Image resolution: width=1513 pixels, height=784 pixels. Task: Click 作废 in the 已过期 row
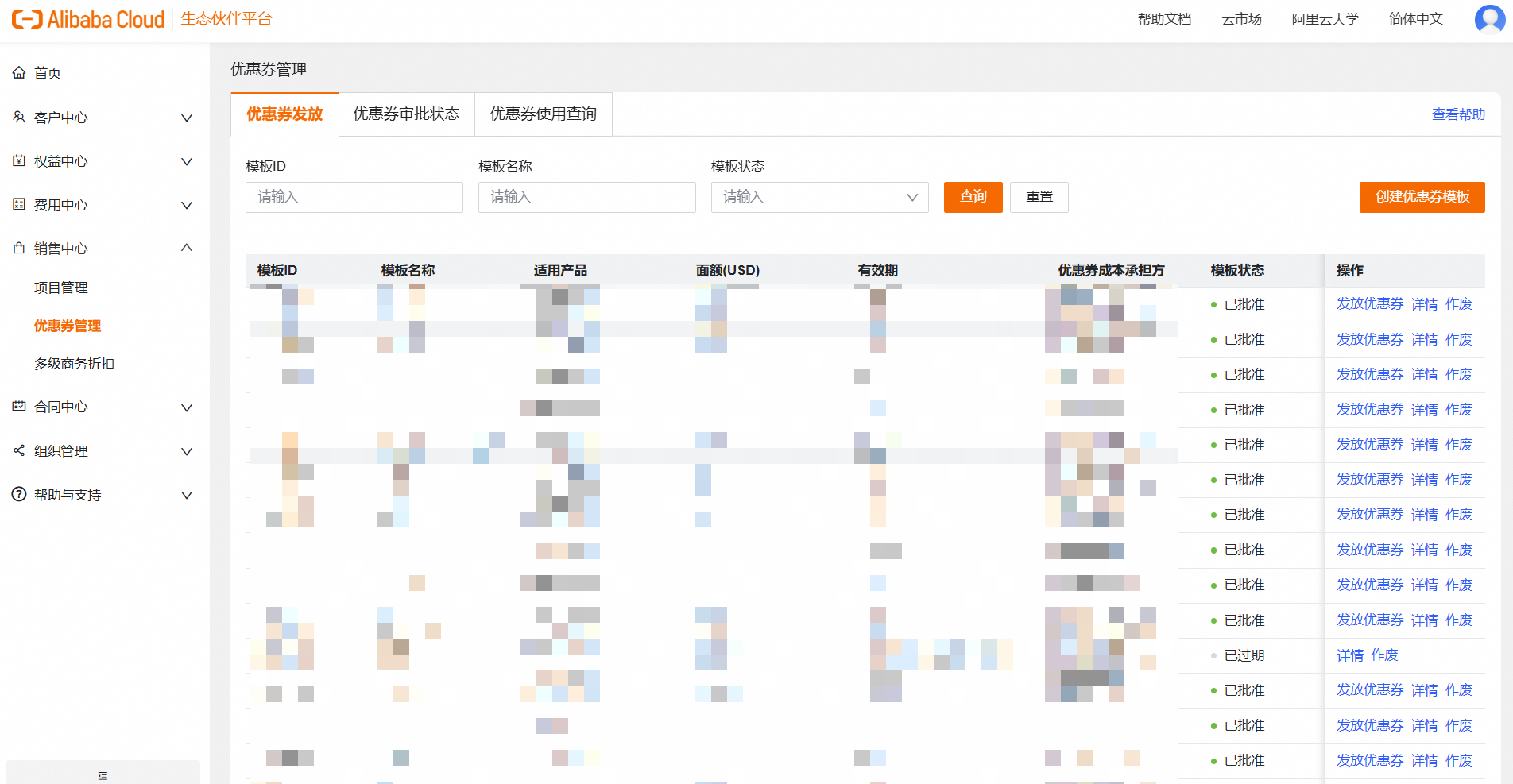click(x=1385, y=655)
